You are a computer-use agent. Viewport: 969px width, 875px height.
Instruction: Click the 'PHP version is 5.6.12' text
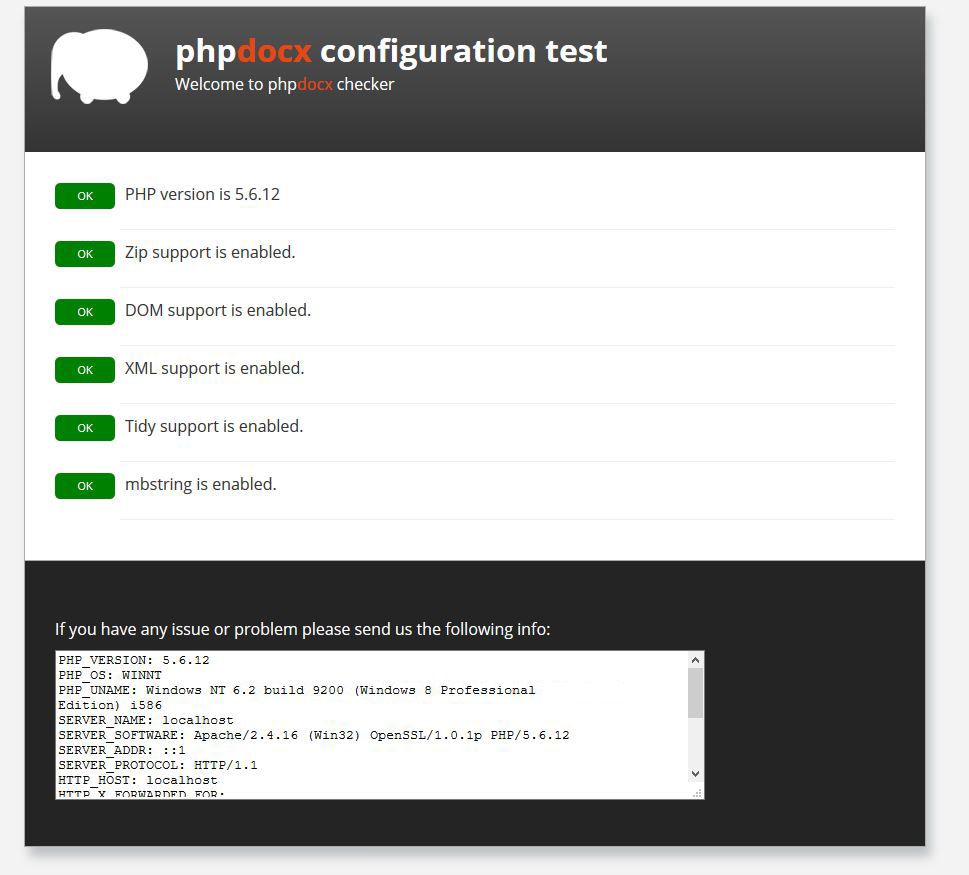202,195
